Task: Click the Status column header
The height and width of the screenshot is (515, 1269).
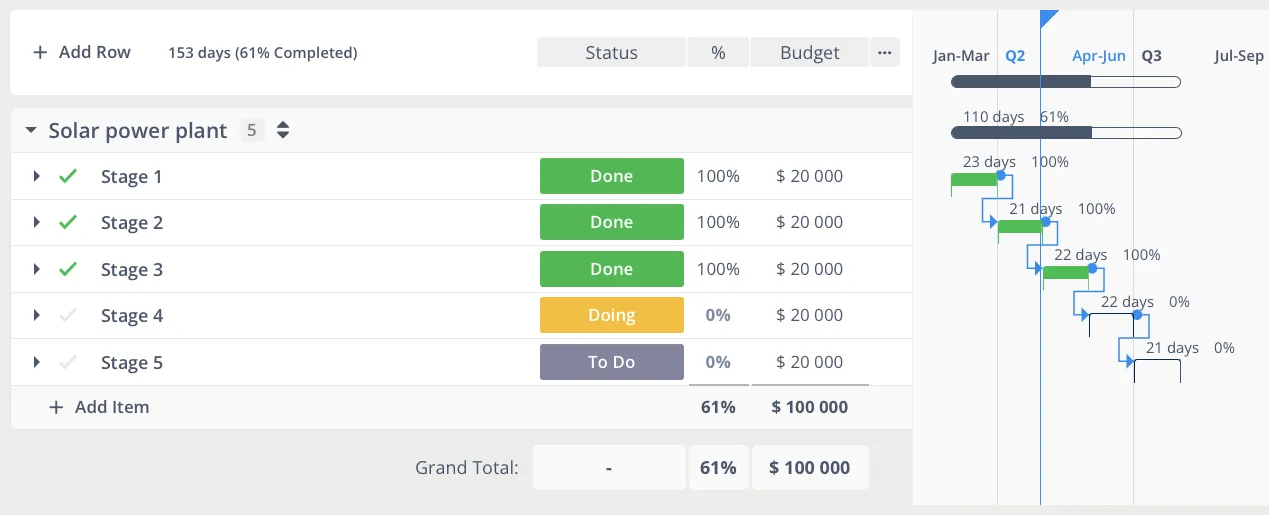Action: (611, 52)
